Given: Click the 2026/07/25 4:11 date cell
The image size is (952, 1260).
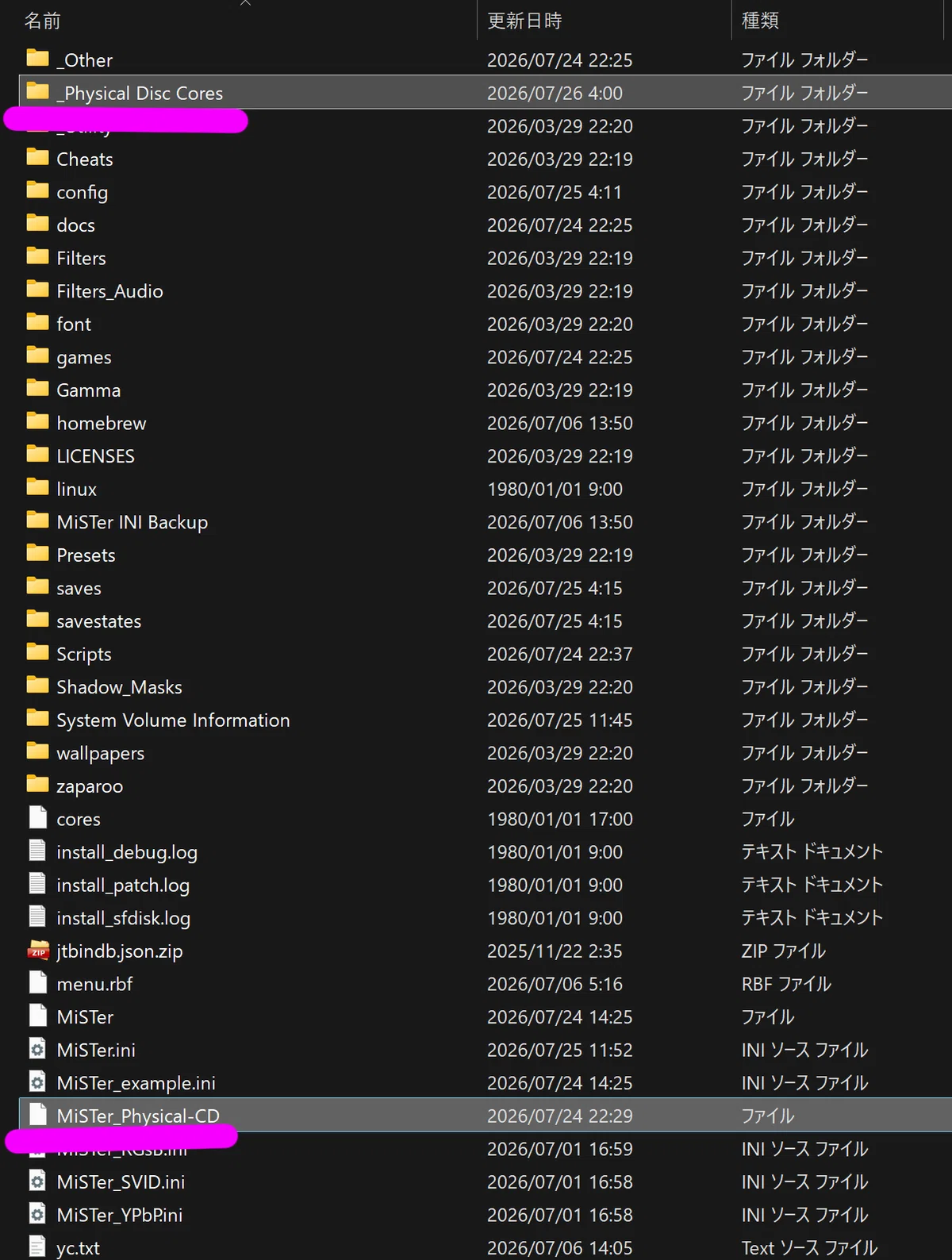Looking at the screenshot, I should pos(555,192).
